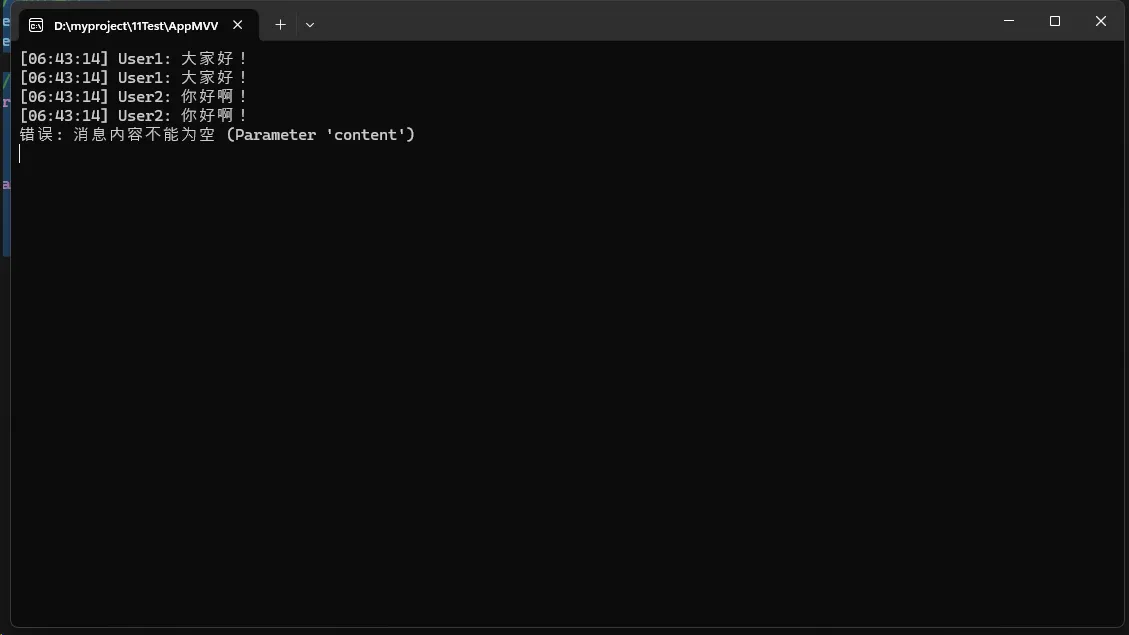Click the empty title bar area
Image resolution: width=1129 pixels, height=635 pixels.
click(650, 21)
